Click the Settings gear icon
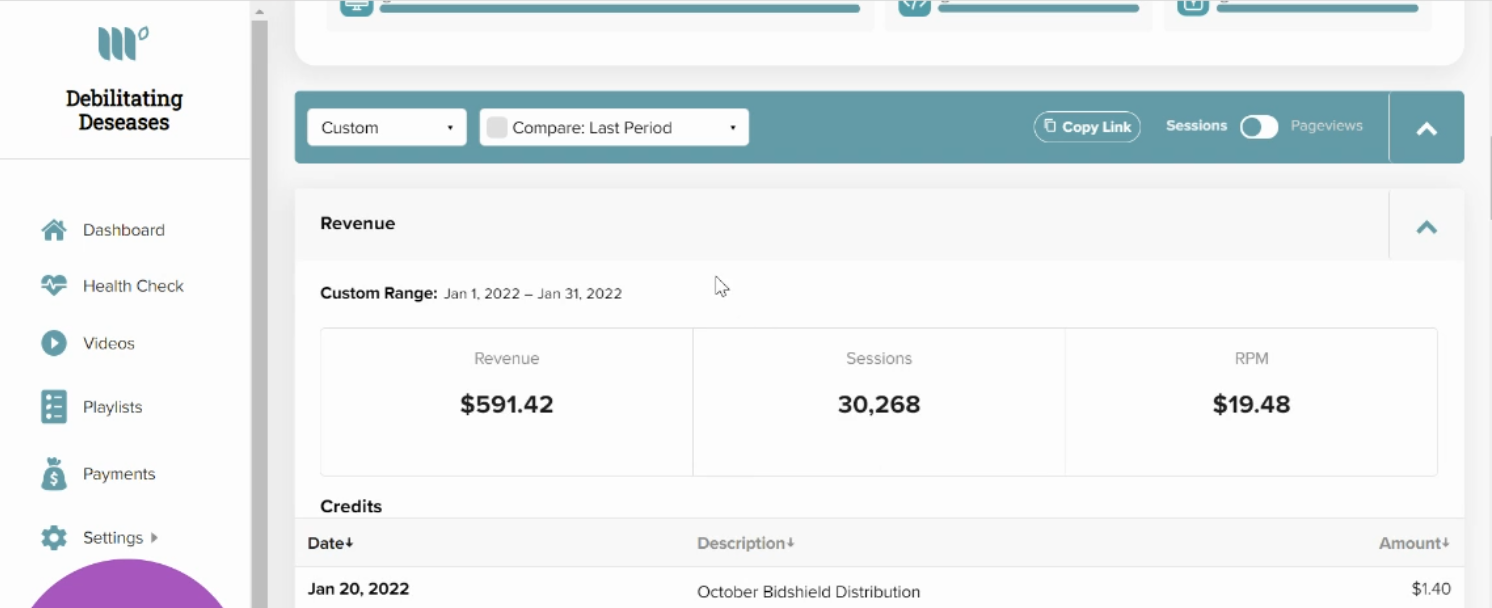 [x=54, y=538]
